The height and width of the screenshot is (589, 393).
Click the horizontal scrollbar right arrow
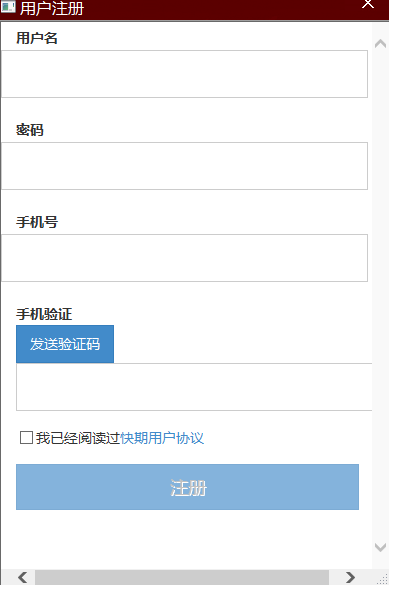[x=350, y=577]
